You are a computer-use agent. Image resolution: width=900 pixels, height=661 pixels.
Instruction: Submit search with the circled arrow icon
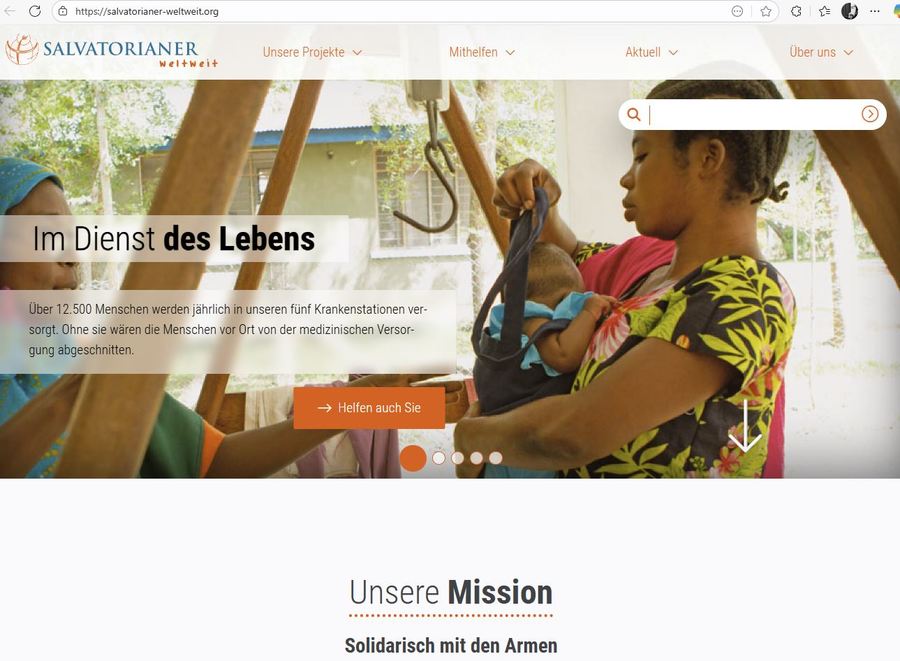click(x=870, y=114)
